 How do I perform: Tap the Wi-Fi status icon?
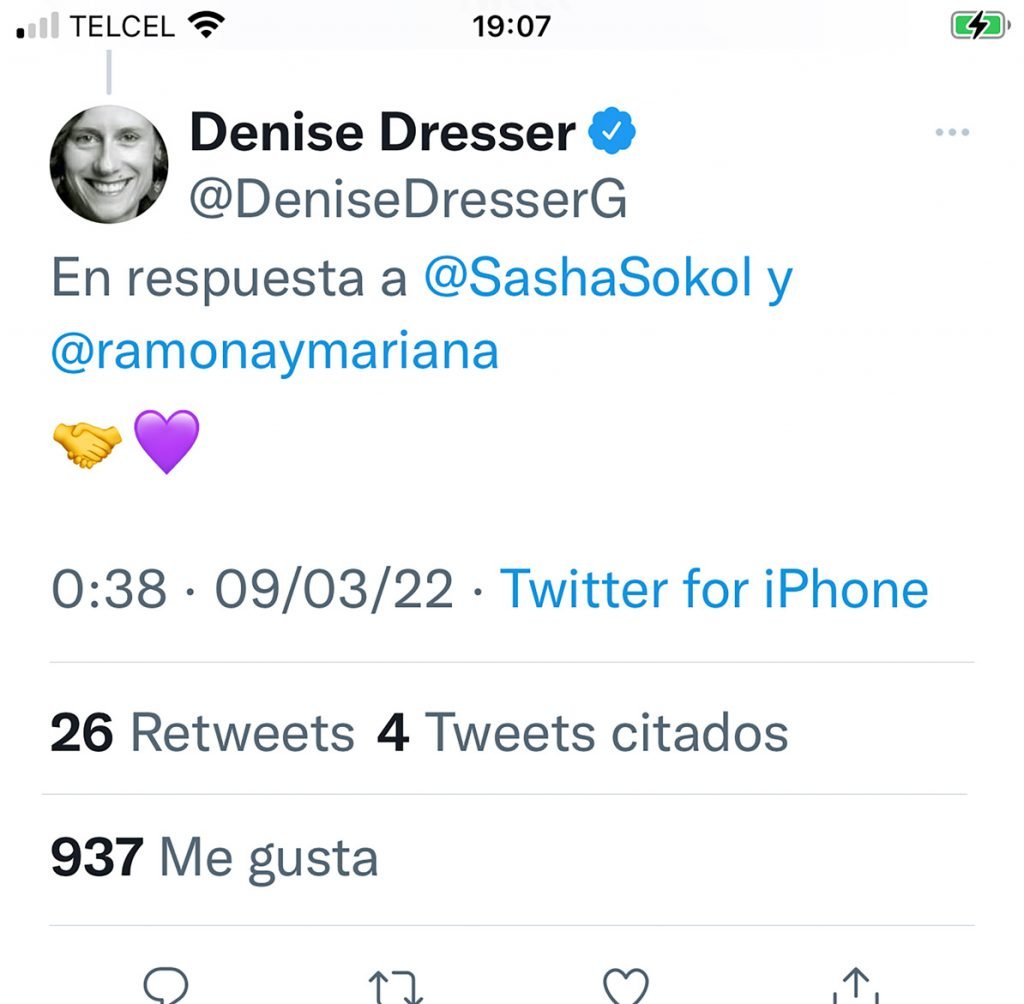pos(207,25)
